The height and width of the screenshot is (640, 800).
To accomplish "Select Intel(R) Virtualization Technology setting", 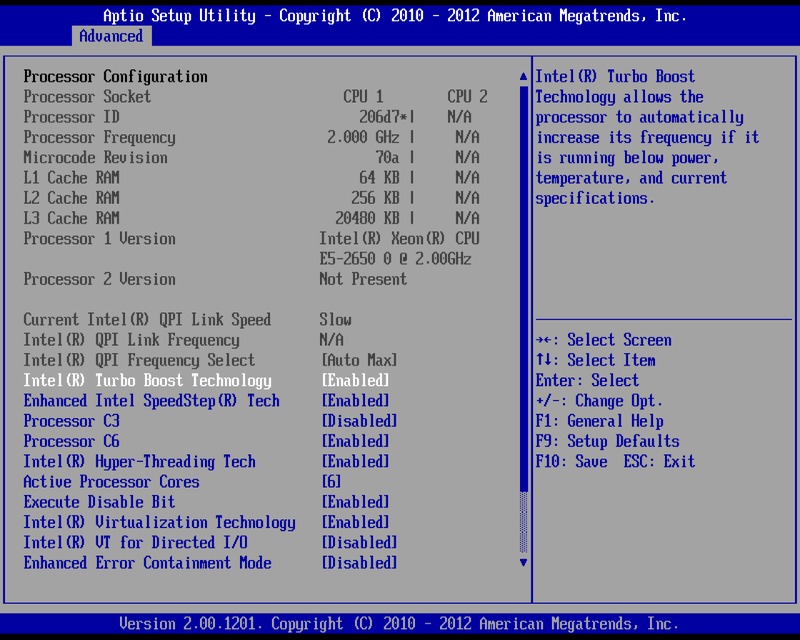I will point(159,522).
